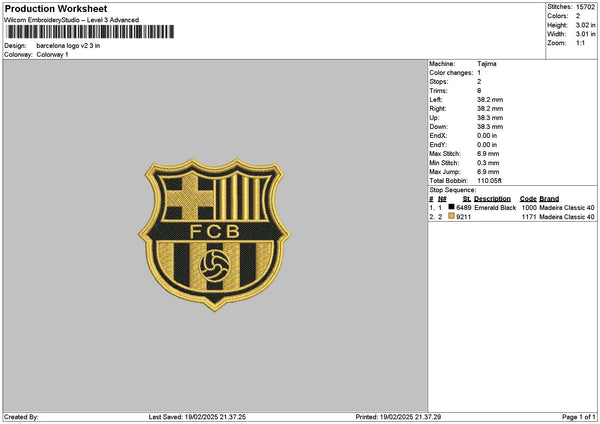Select 'Wilcom EmbroideryStudio – Level 3 Advanced' text
This screenshot has height=424, width=600.
coord(72,20)
